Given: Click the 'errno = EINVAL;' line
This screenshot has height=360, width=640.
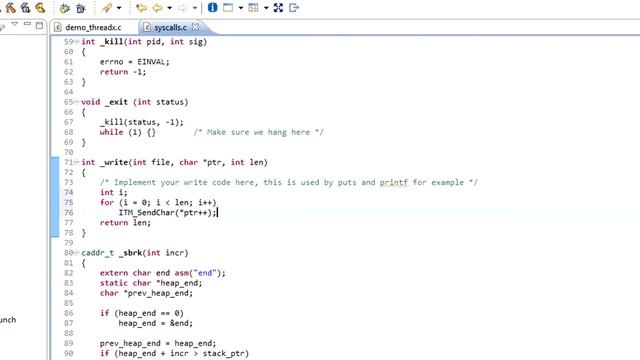Looking at the screenshot, I should click(x=135, y=62).
